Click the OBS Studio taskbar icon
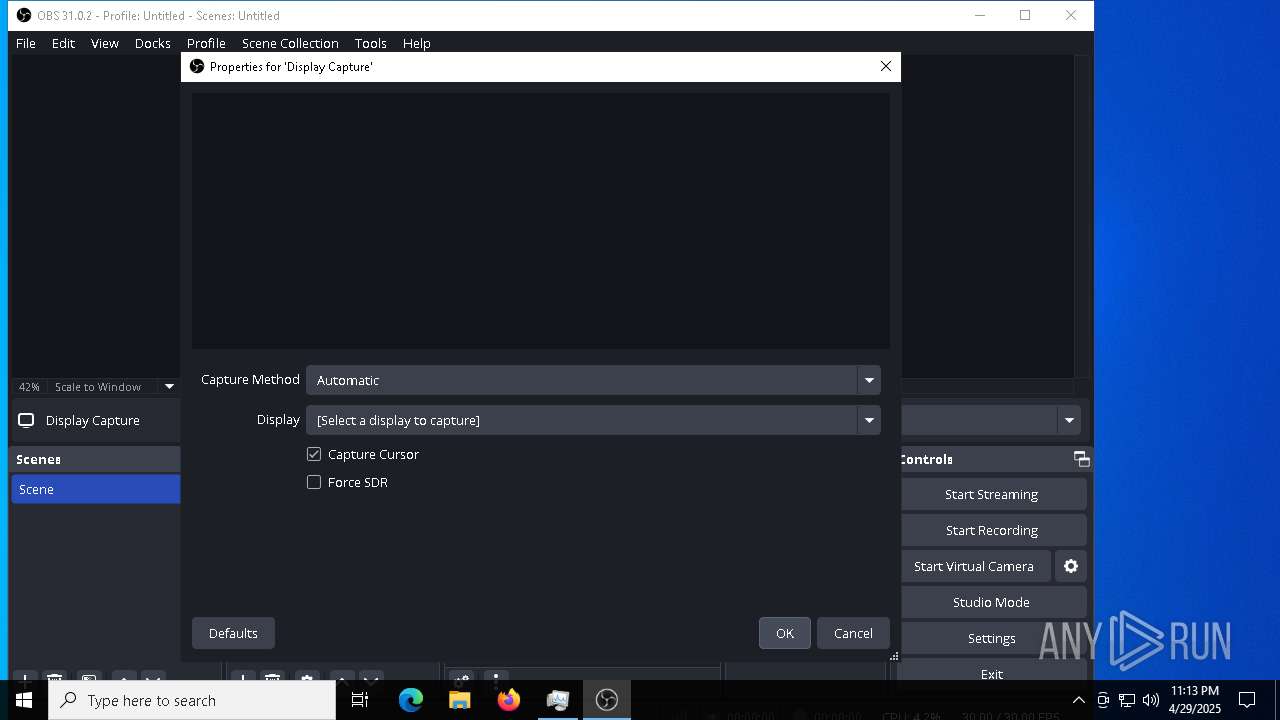Viewport: 1280px width, 720px height. click(x=607, y=700)
